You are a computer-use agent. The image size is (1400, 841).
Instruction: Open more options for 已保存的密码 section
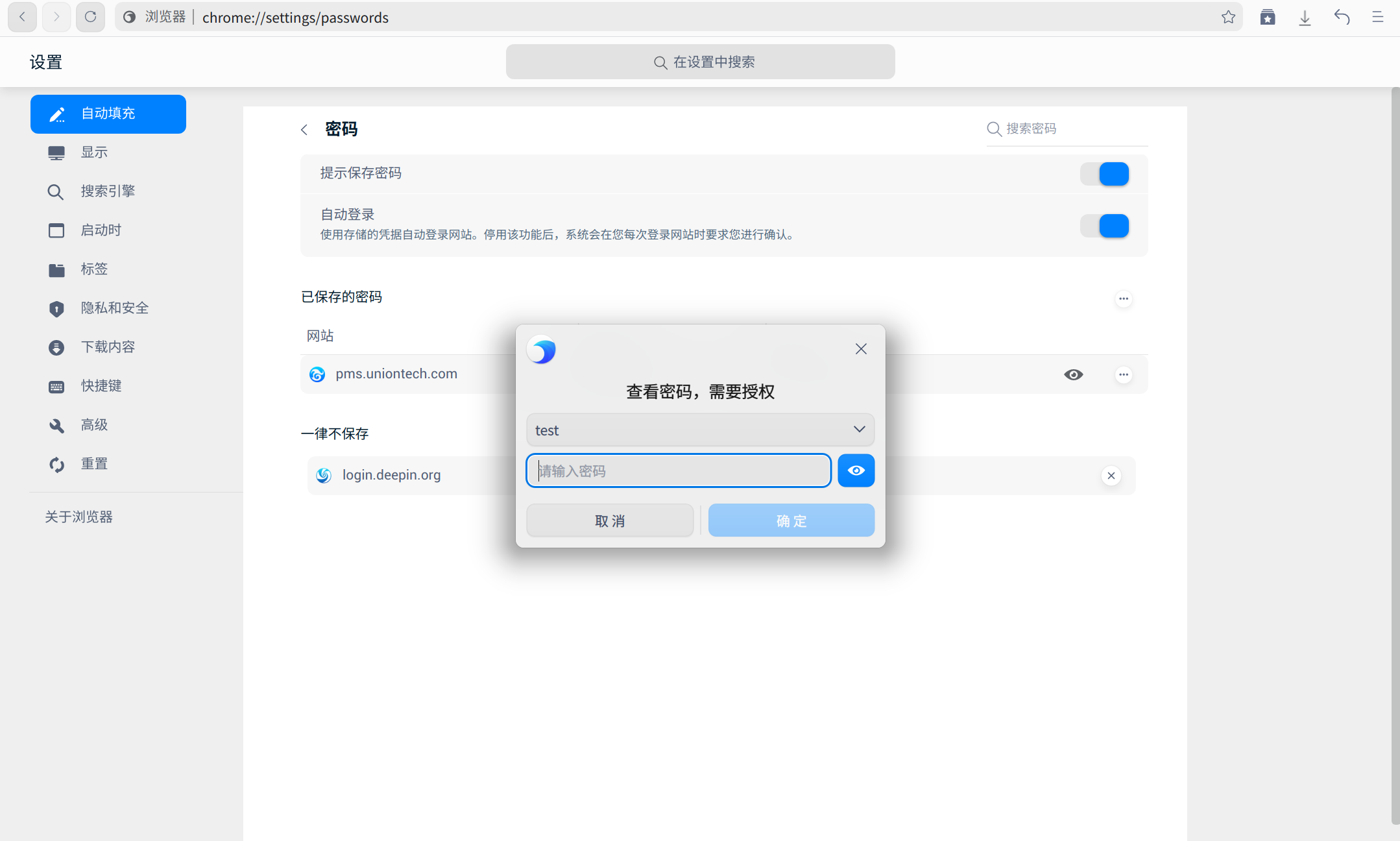click(1124, 299)
